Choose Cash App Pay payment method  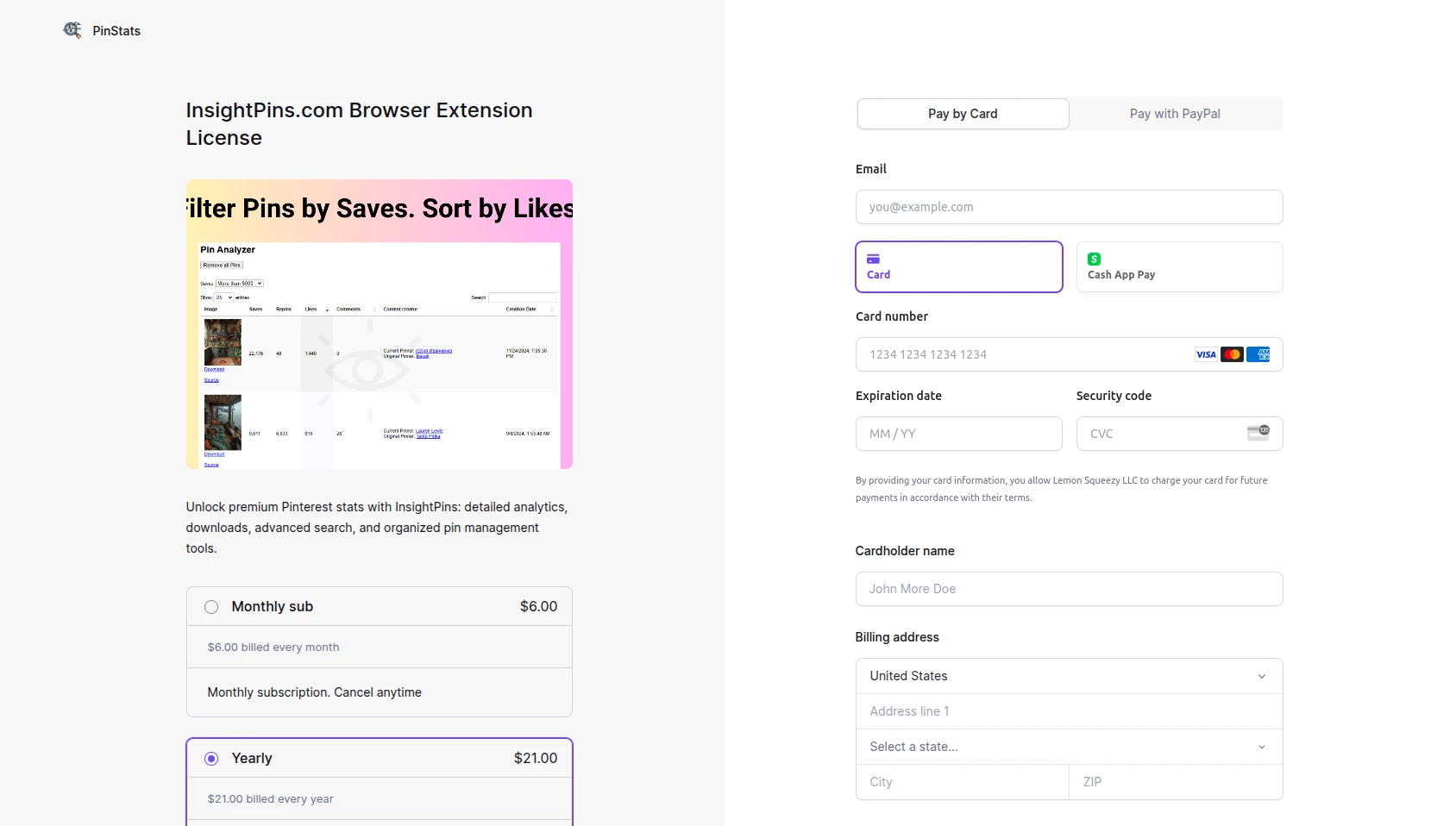1179,266
